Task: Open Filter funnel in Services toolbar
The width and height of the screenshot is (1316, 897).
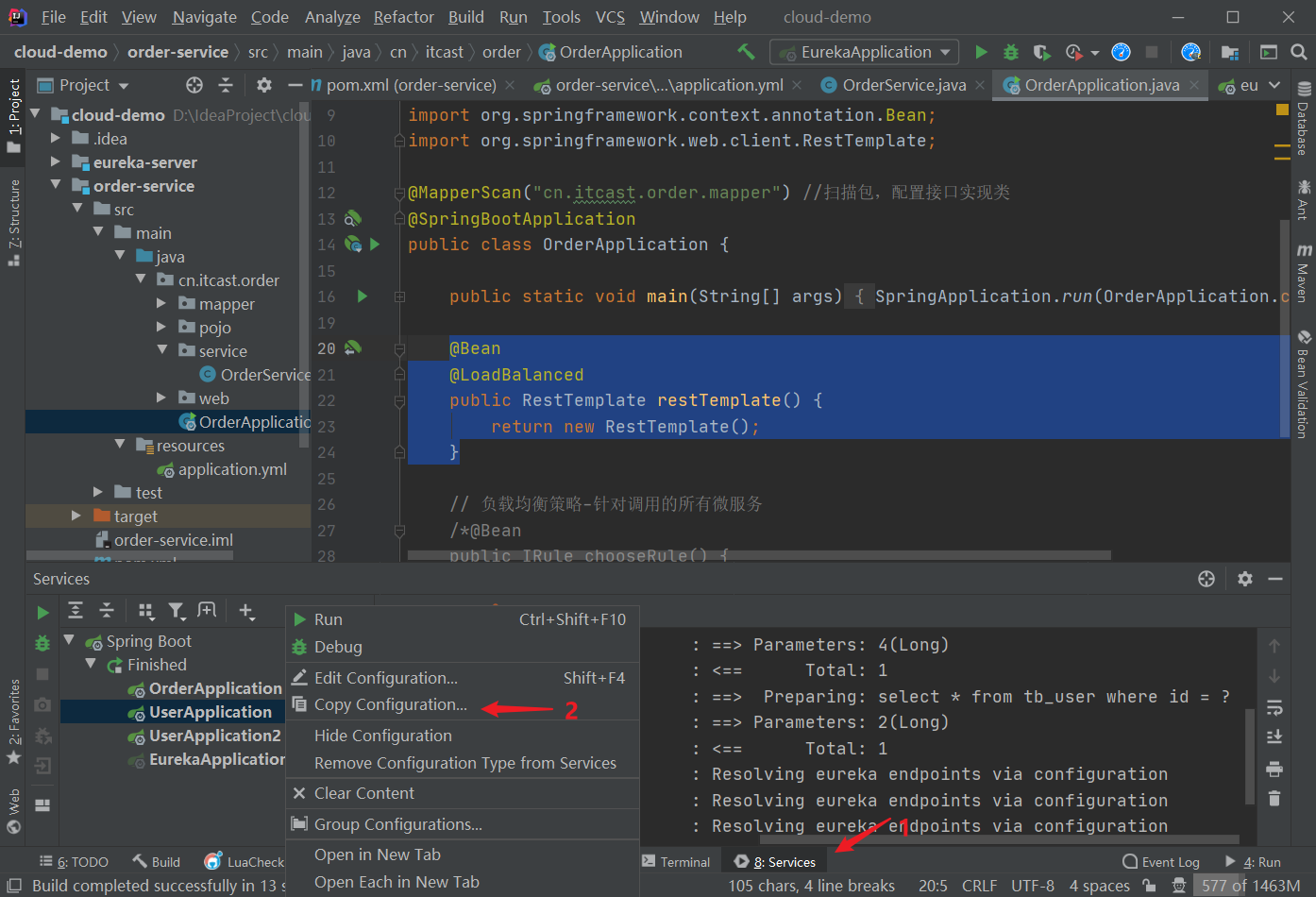Action: tap(177, 611)
